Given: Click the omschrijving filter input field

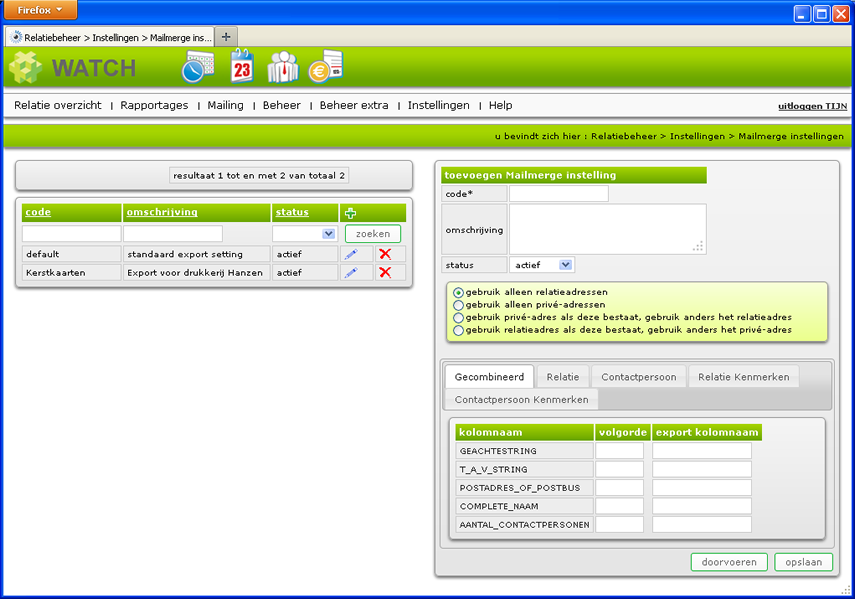Looking at the screenshot, I should coord(173,234).
